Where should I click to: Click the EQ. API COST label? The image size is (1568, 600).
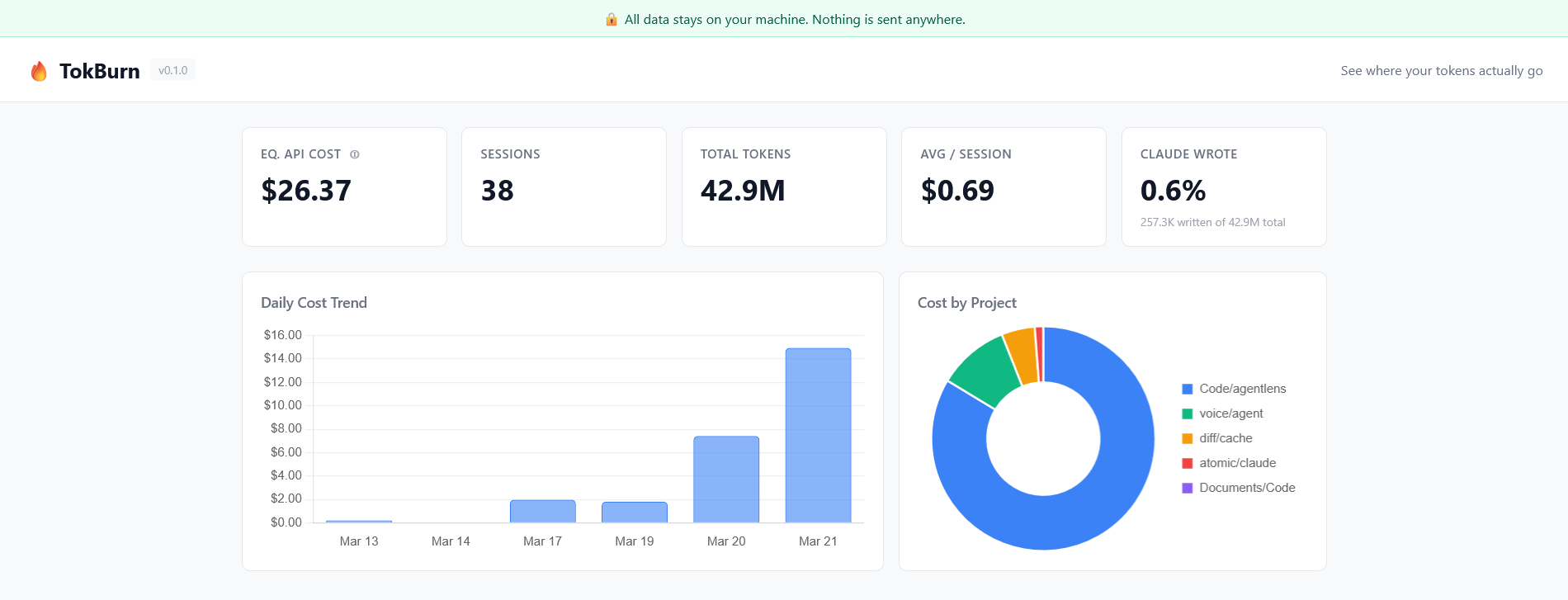pos(300,154)
